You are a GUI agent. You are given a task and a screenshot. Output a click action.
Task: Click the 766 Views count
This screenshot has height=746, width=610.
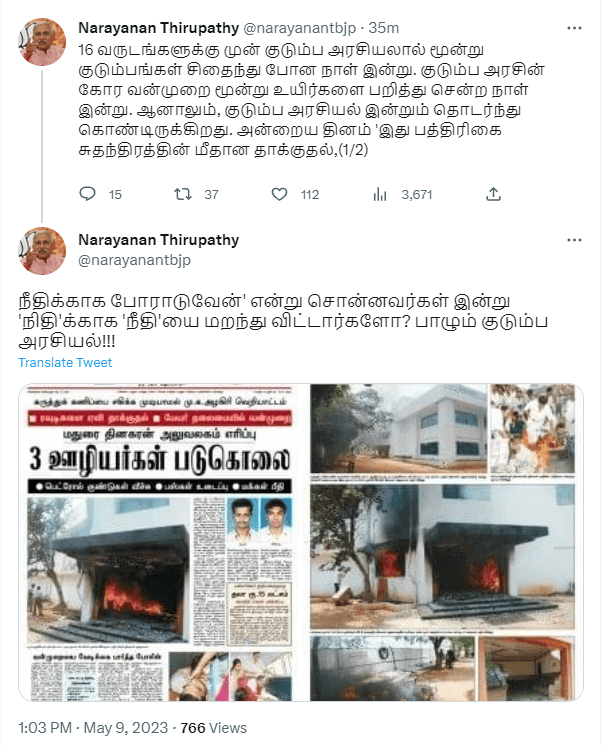[214, 728]
